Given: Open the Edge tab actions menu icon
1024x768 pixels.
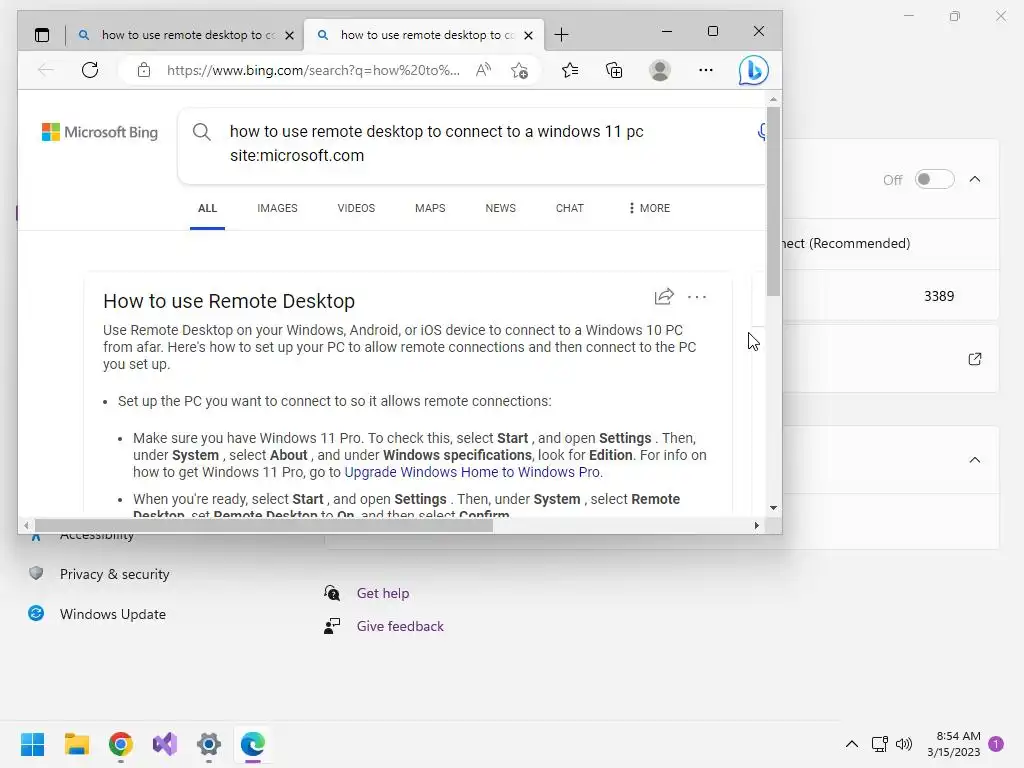Looking at the screenshot, I should [42, 35].
